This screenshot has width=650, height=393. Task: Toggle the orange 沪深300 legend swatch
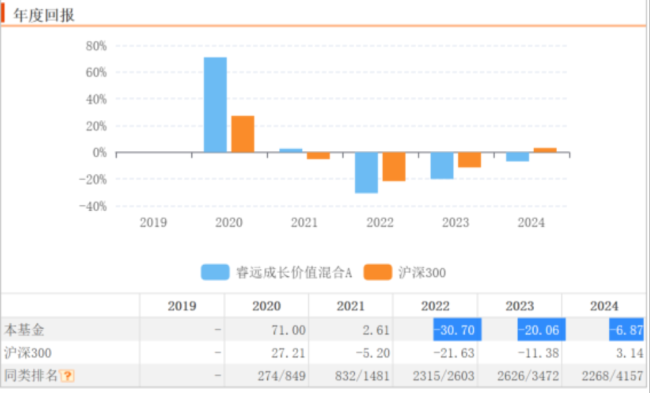378,272
